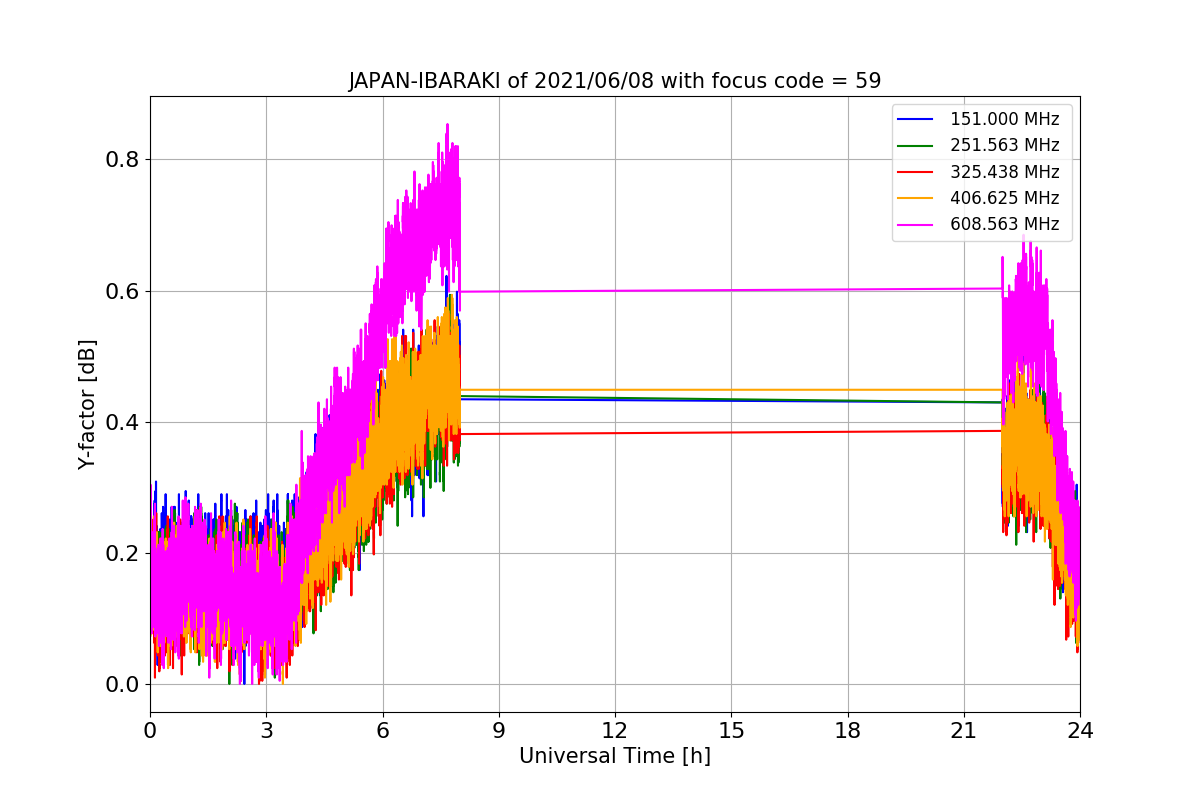Click the red line swatch in legend
Viewport: 1200px width, 800px height.
pyautogui.click(x=916, y=172)
